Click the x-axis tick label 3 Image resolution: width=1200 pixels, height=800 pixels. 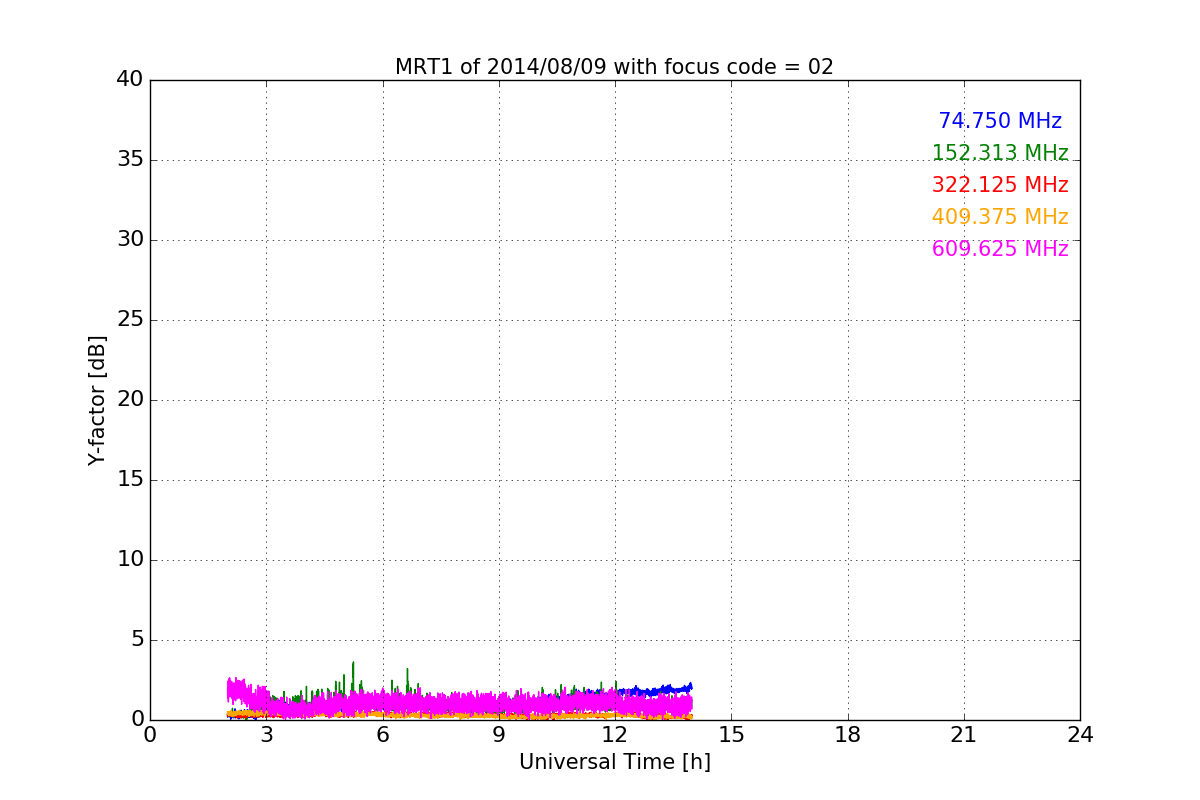(x=266, y=735)
